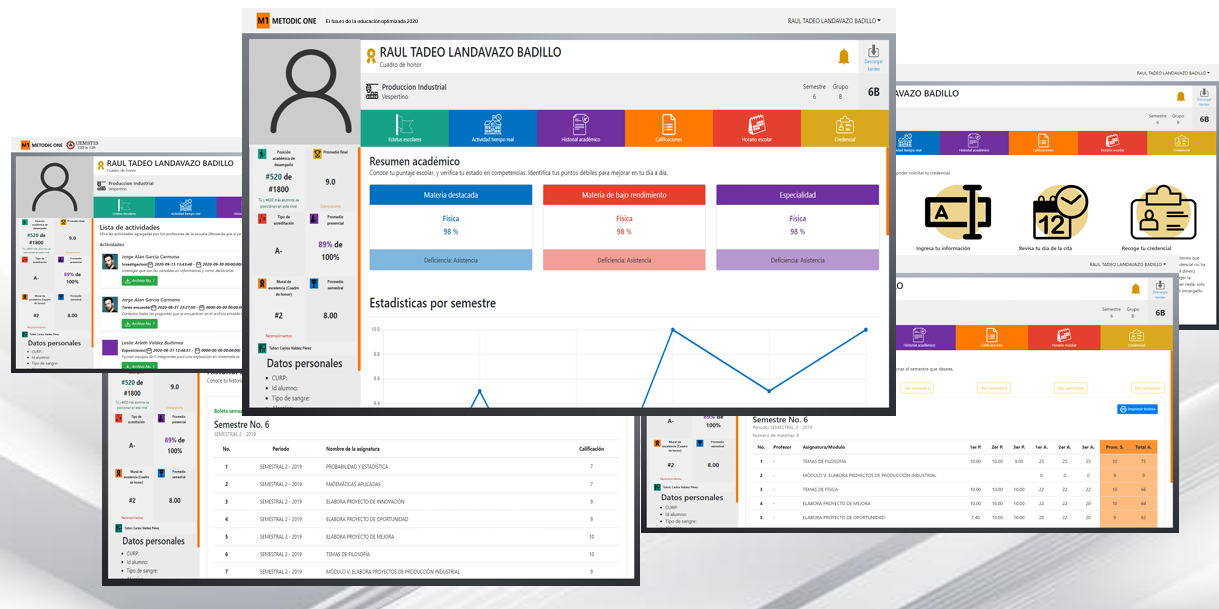The height and width of the screenshot is (609, 1219).
Task: Click Descargar tardes download icon in center window
Action: click(873, 57)
